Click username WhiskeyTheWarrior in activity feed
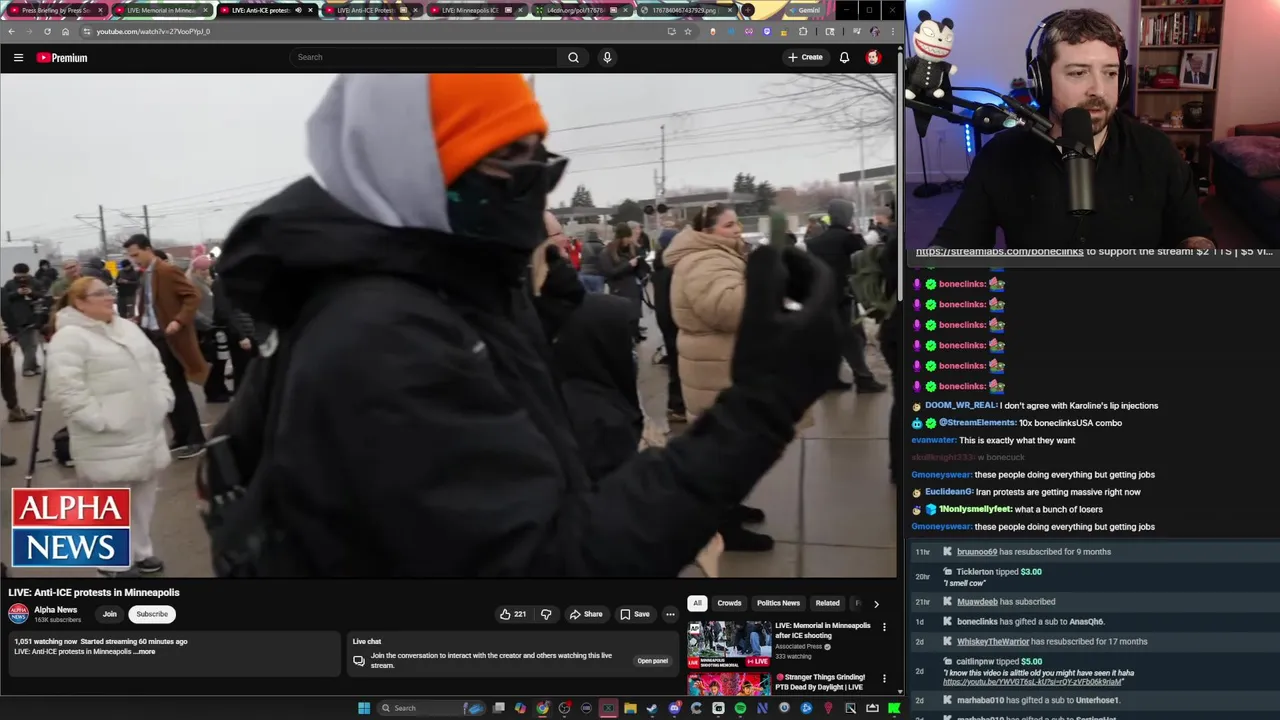The height and width of the screenshot is (720, 1280). 993,642
